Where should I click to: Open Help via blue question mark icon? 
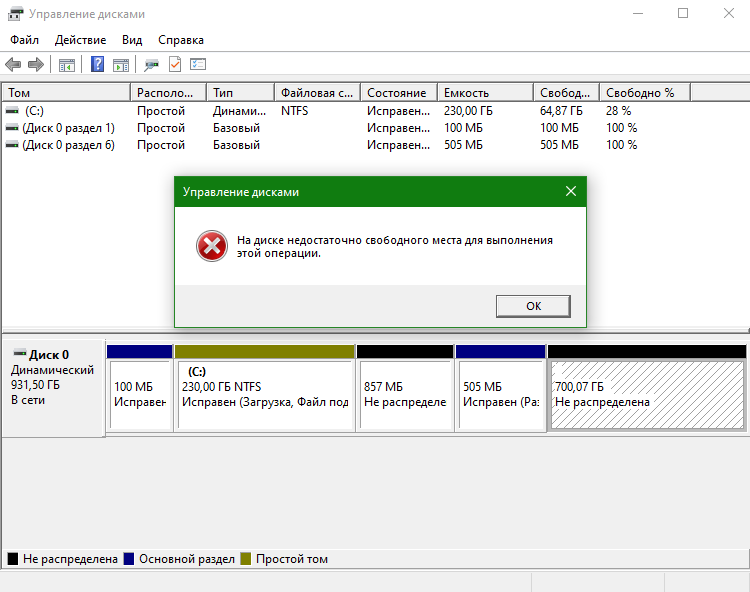point(98,65)
